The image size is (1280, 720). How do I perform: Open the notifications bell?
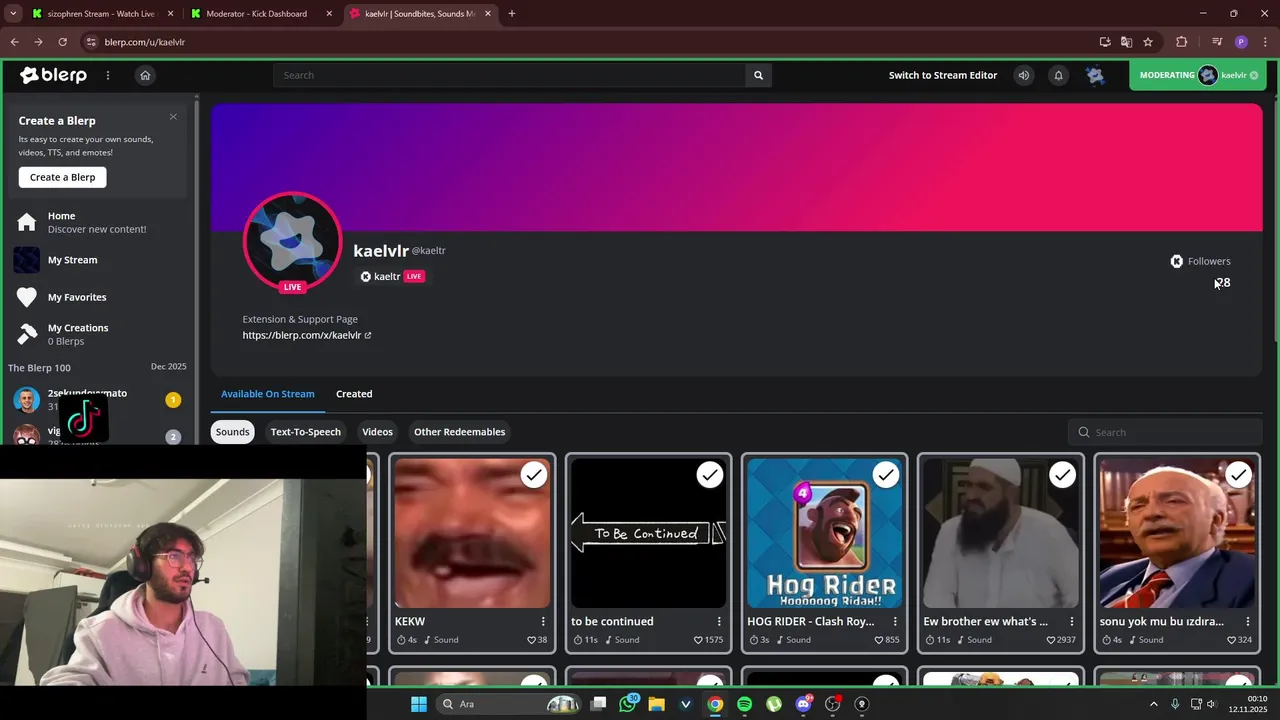tap(1058, 75)
